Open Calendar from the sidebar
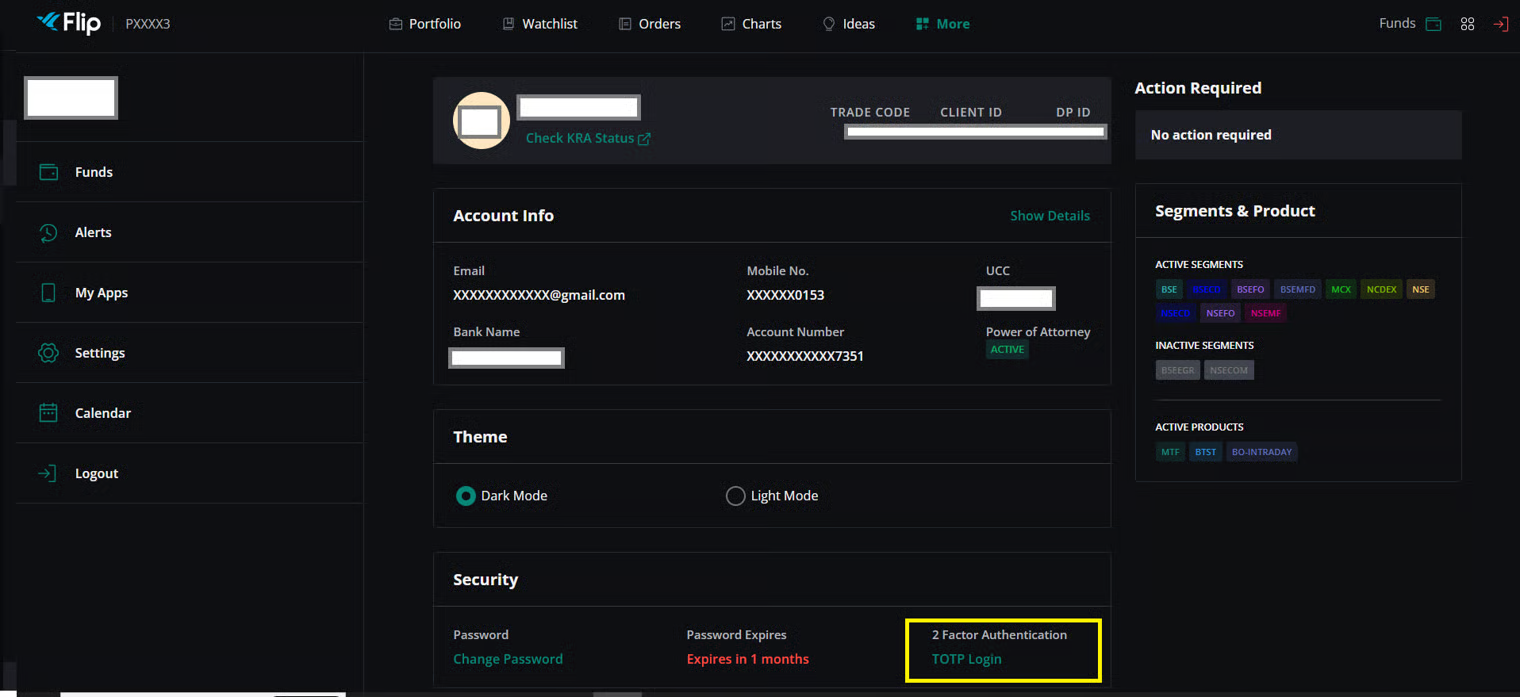Image resolution: width=1520 pixels, height=697 pixels. 102,413
